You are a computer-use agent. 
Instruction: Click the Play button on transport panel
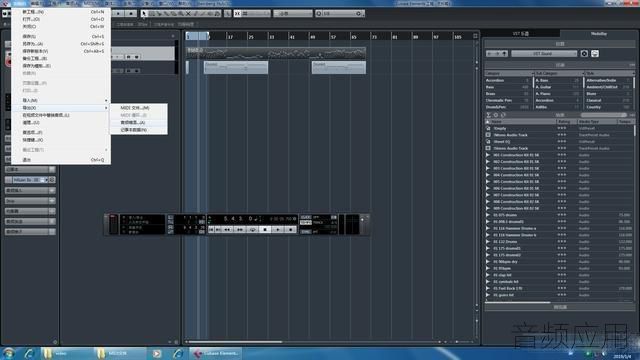click(278, 230)
